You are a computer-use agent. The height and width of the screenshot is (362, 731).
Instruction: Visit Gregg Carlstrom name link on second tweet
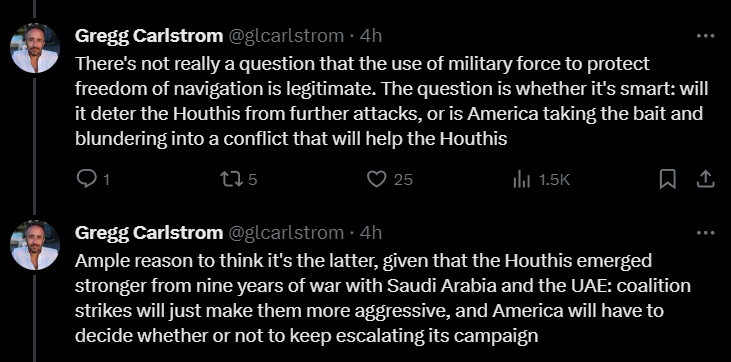149,232
